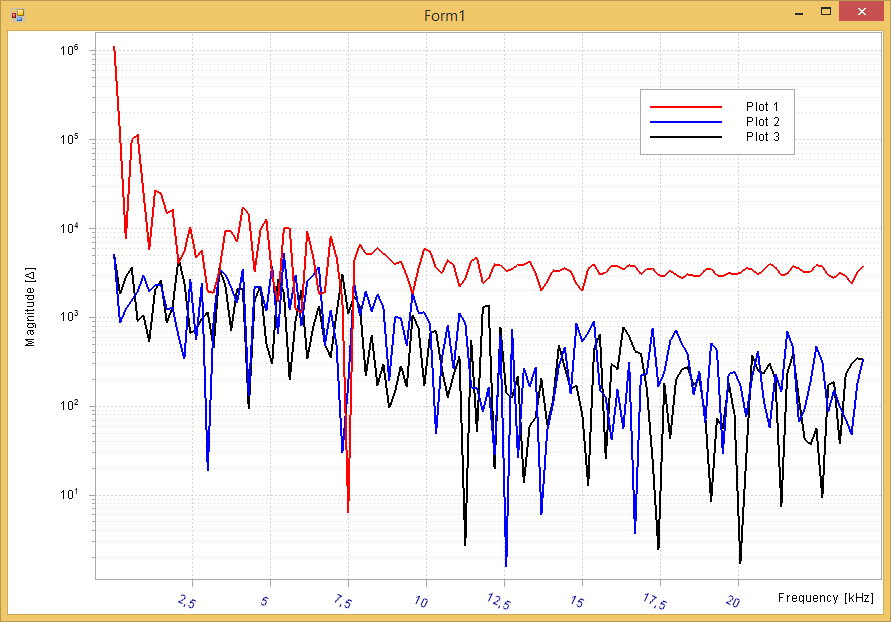The image size is (891, 622).
Task: Select the Plot 2 legend label
Action: pos(762,121)
